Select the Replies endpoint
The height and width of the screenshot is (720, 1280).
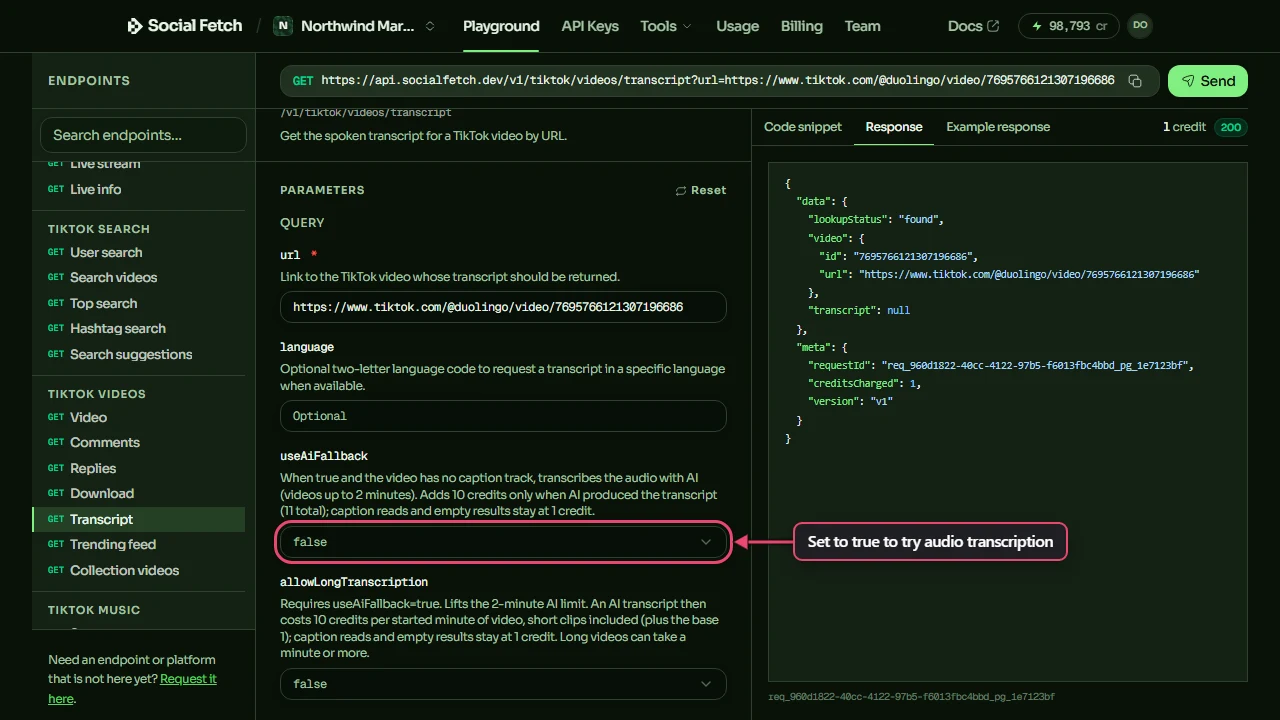pyautogui.click(x=138, y=468)
